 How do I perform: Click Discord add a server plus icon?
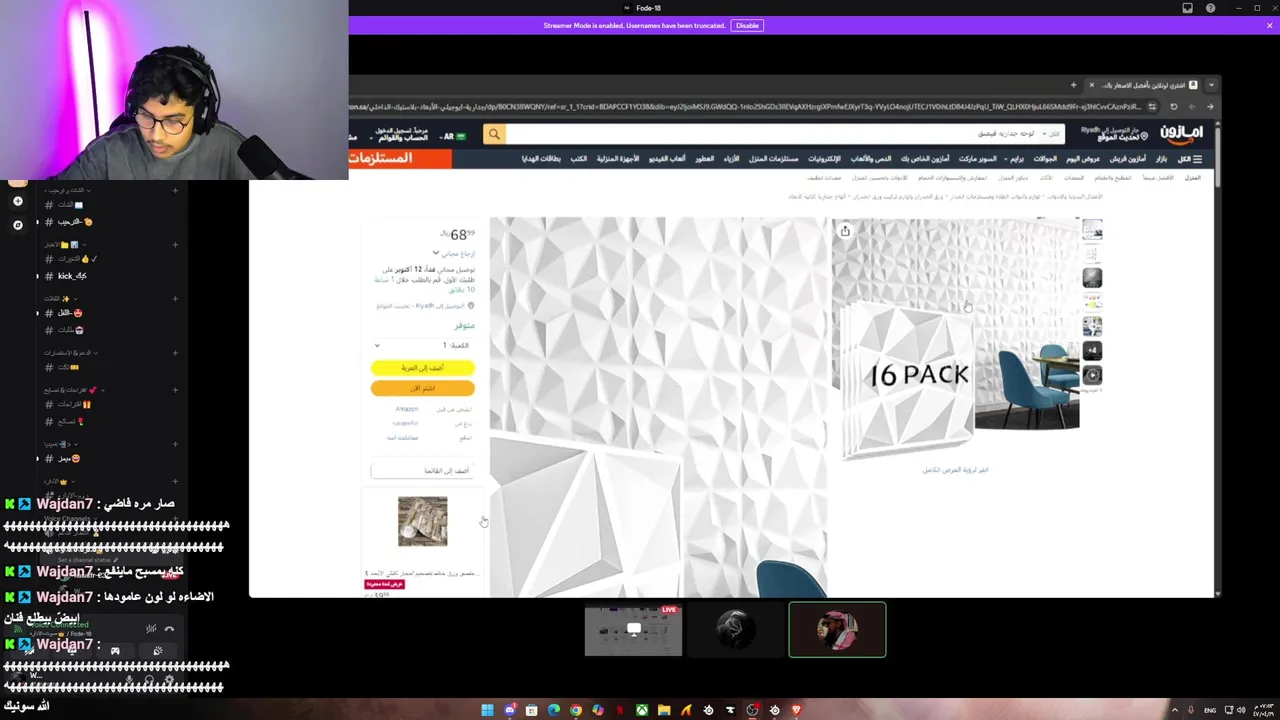point(17,201)
